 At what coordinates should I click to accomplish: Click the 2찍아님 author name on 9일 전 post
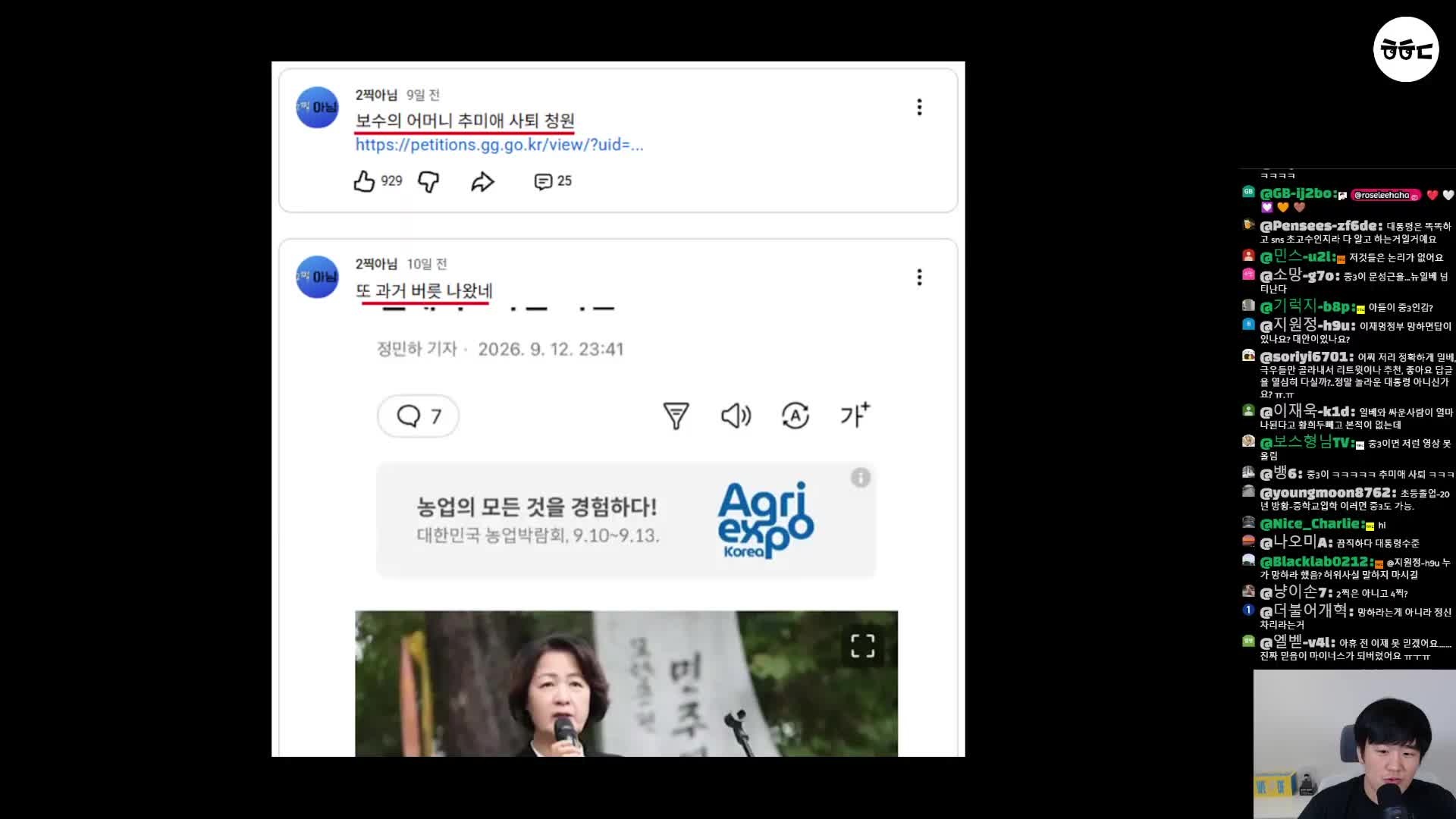pyautogui.click(x=376, y=95)
